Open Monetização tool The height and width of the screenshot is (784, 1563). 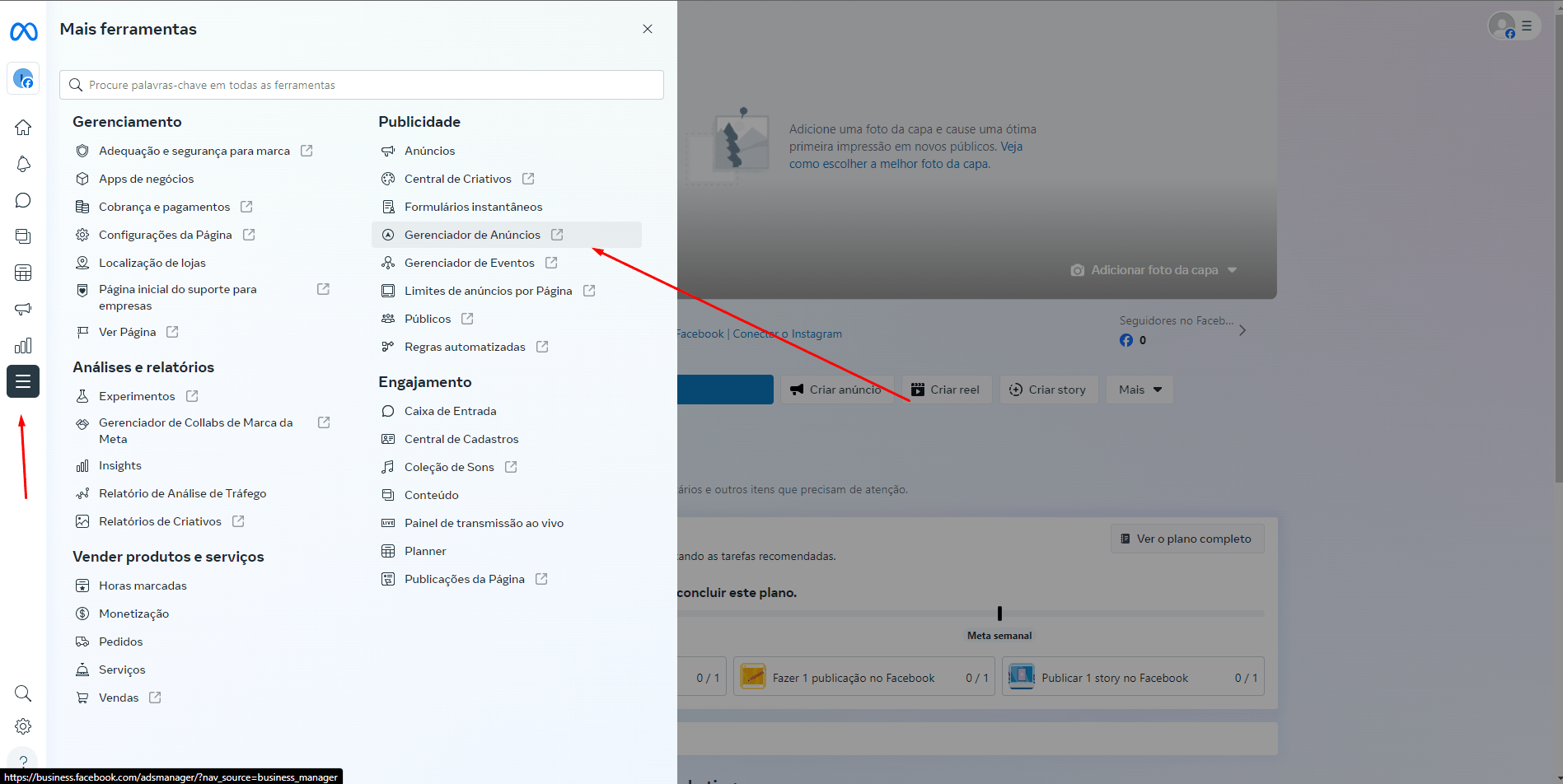click(133, 614)
